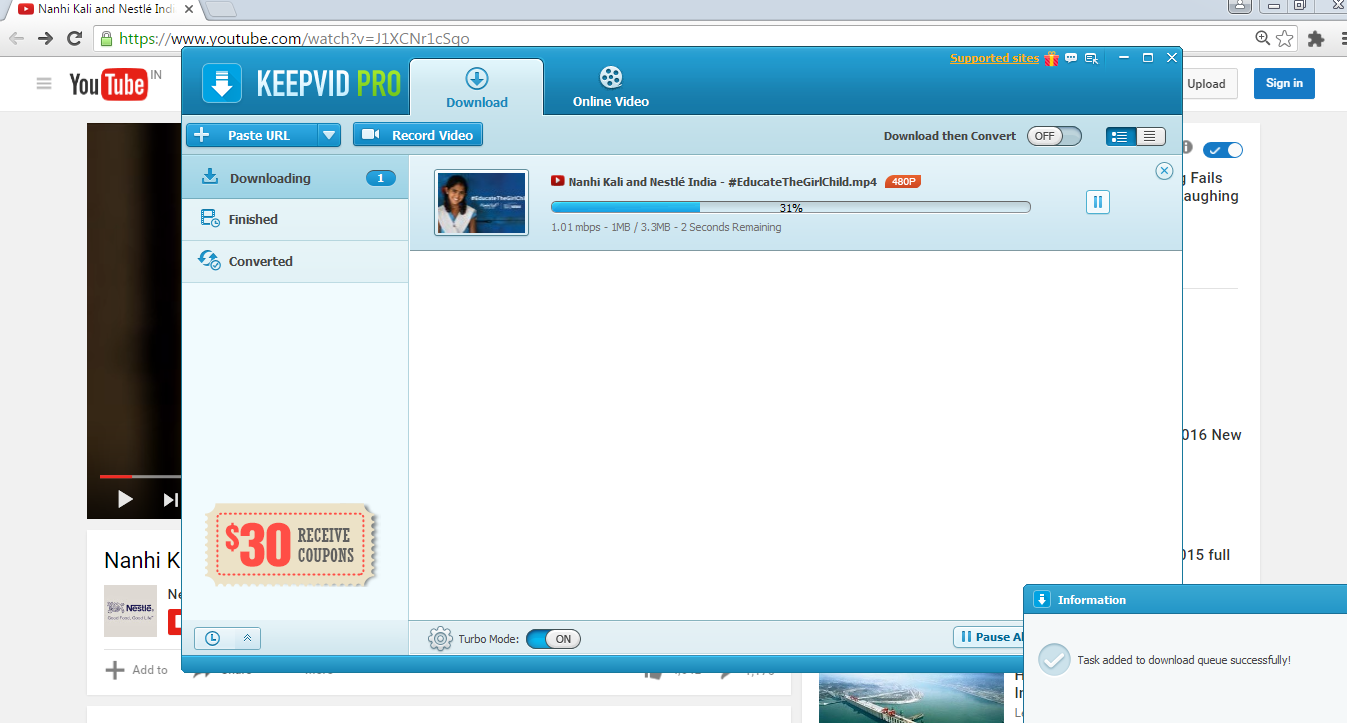Expand the Paste URL dropdown arrow
Screen dimensions: 1347x723
click(x=329, y=135)
